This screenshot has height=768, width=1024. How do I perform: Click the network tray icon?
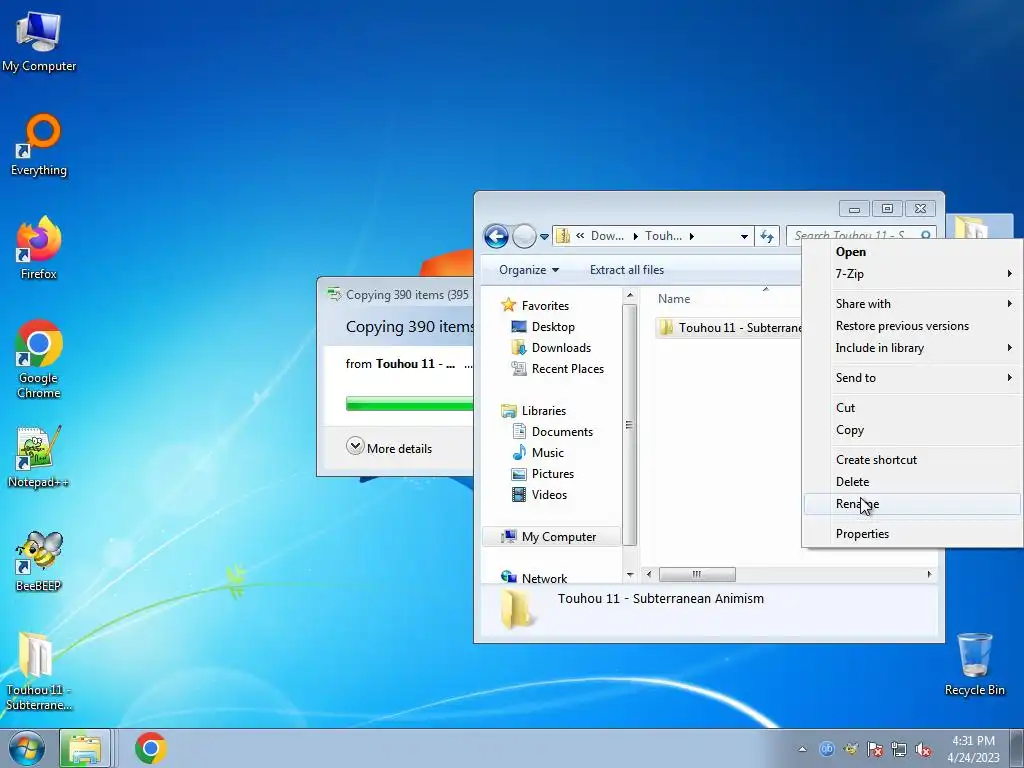click(x=899, y=749)
